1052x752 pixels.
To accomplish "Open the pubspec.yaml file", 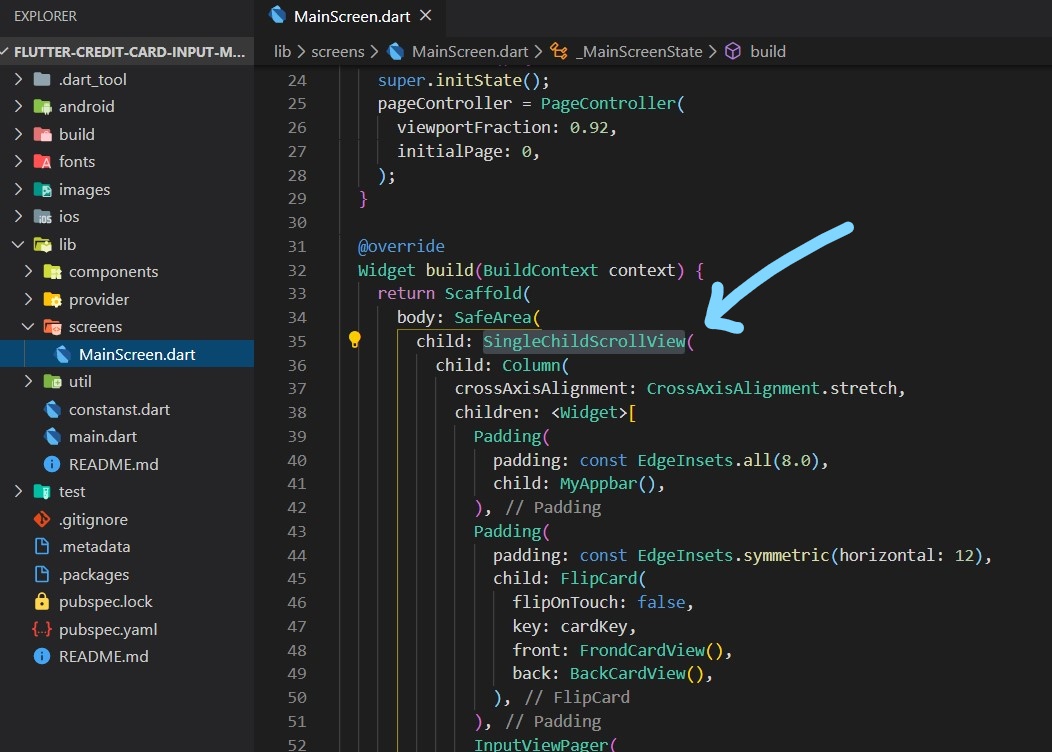I will 108,629.
